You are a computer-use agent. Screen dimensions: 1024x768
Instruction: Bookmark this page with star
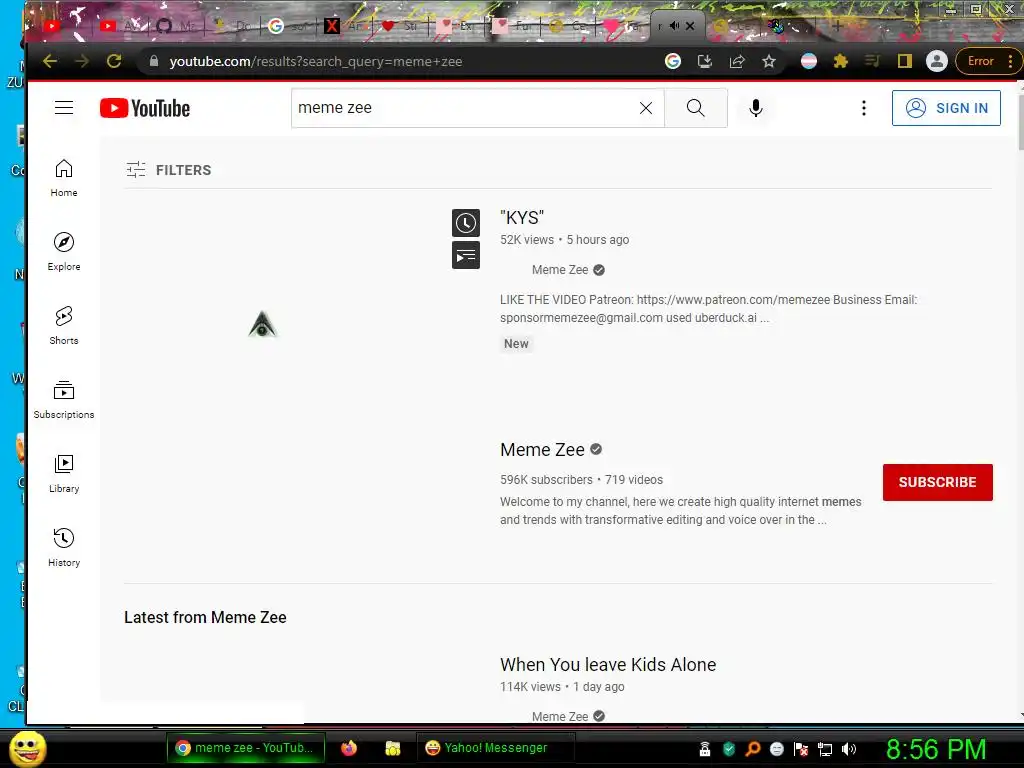pos(769,61)
